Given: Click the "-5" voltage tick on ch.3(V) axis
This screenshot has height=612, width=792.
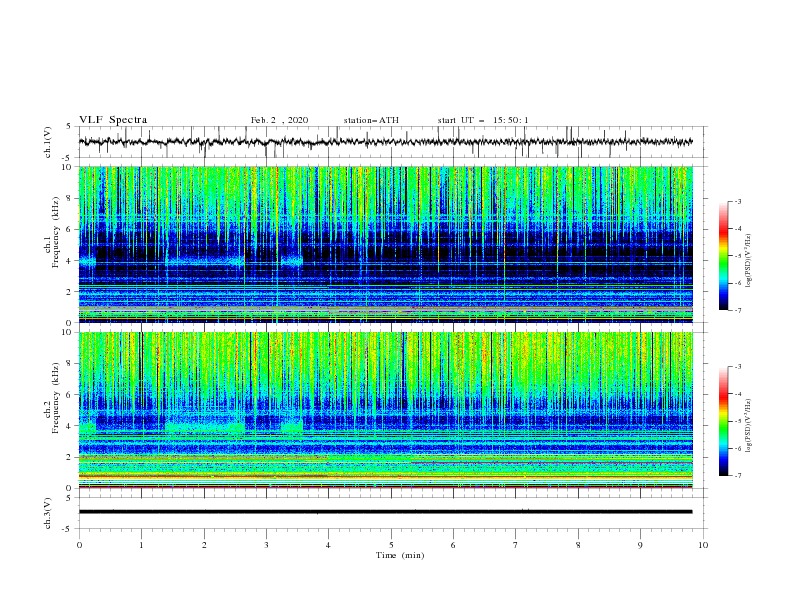Looking at the screenshot, I should (67, 529).
